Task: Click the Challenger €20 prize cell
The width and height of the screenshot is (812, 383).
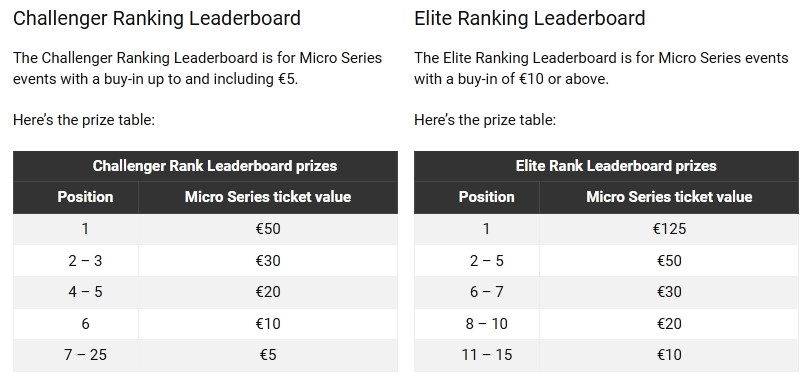Action: pyautogui.click(x=268, y=292)
